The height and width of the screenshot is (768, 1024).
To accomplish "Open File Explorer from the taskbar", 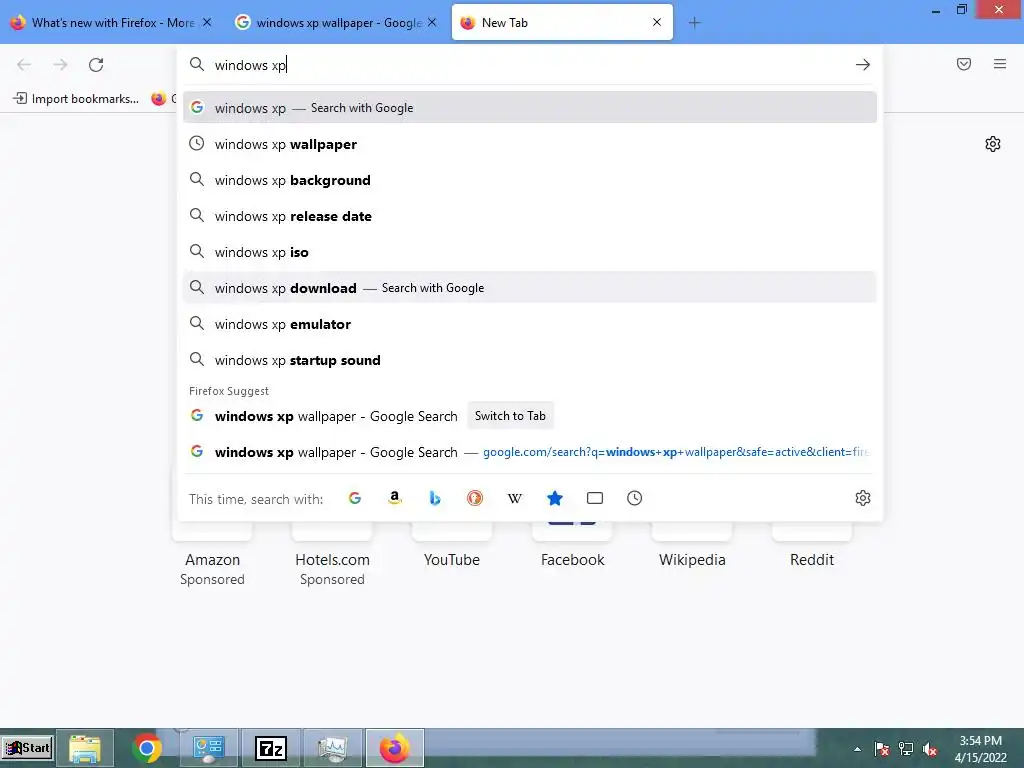I will (x=85, y=748).
